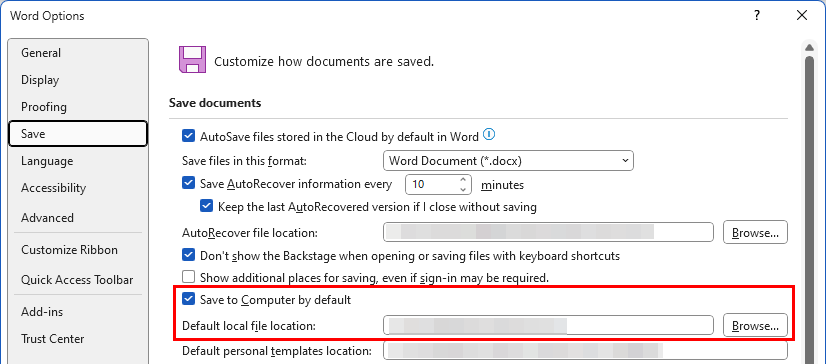This screenshot has width=826, height=364.
Task: Click the AutoSave info icon
Action: pos(489,135)
